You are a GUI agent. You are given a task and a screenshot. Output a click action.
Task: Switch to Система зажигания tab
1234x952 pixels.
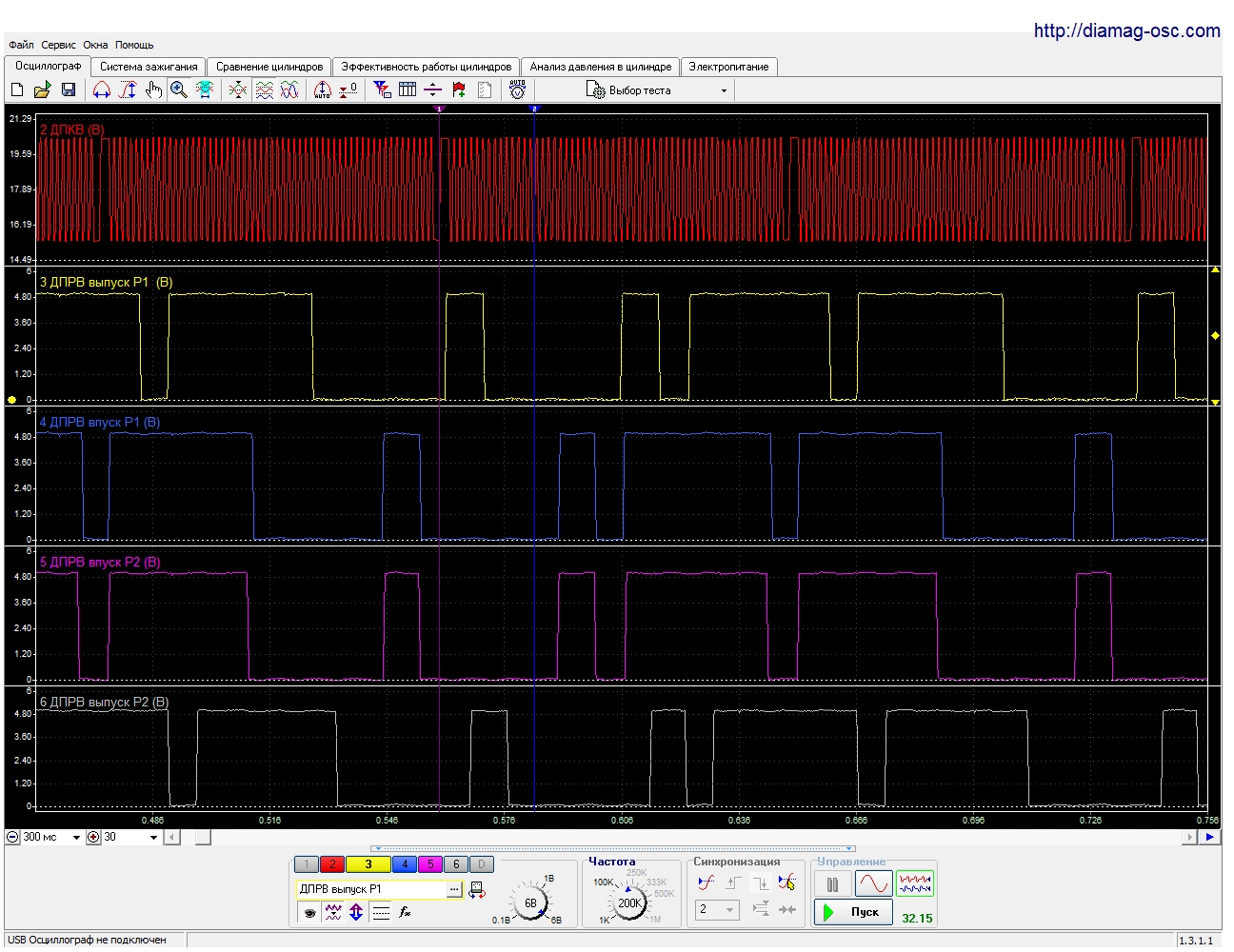coord(149,67)
